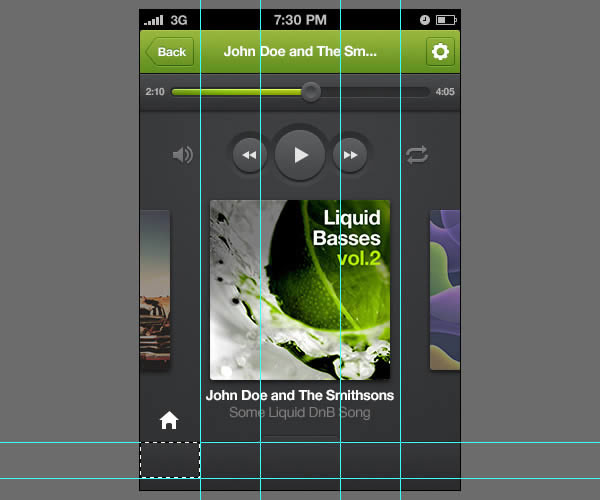600x500 pixels.
Task: Tap the green Back button
Action: click(x=169, y=52)
